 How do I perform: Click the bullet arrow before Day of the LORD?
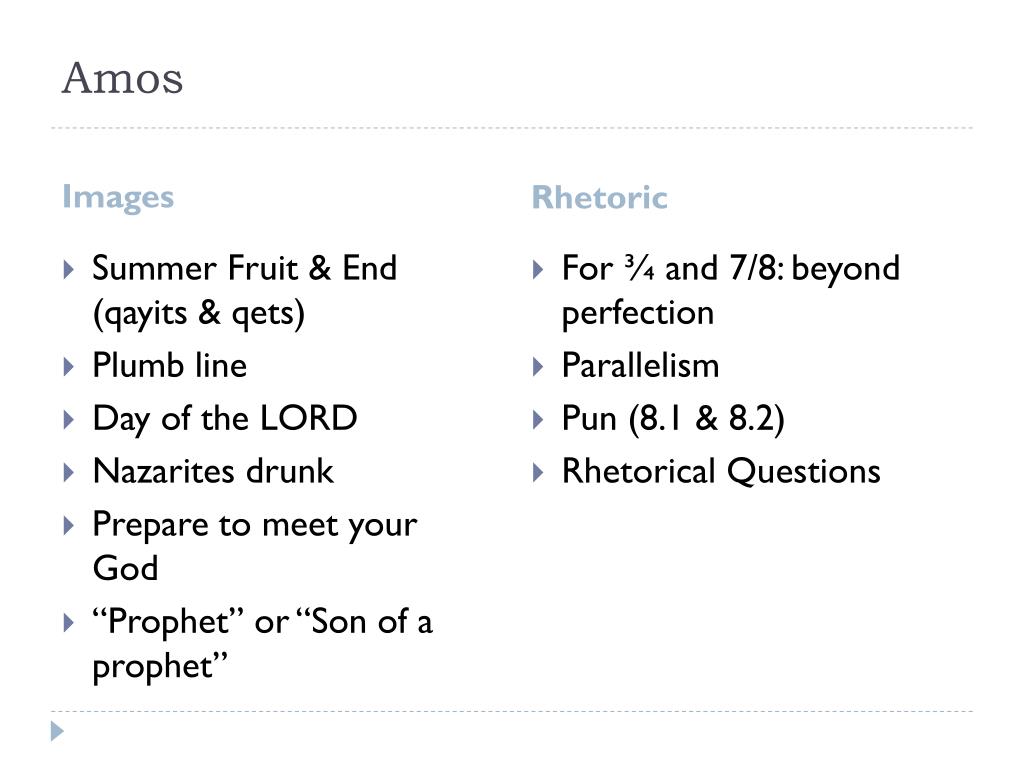pos(69,419)
